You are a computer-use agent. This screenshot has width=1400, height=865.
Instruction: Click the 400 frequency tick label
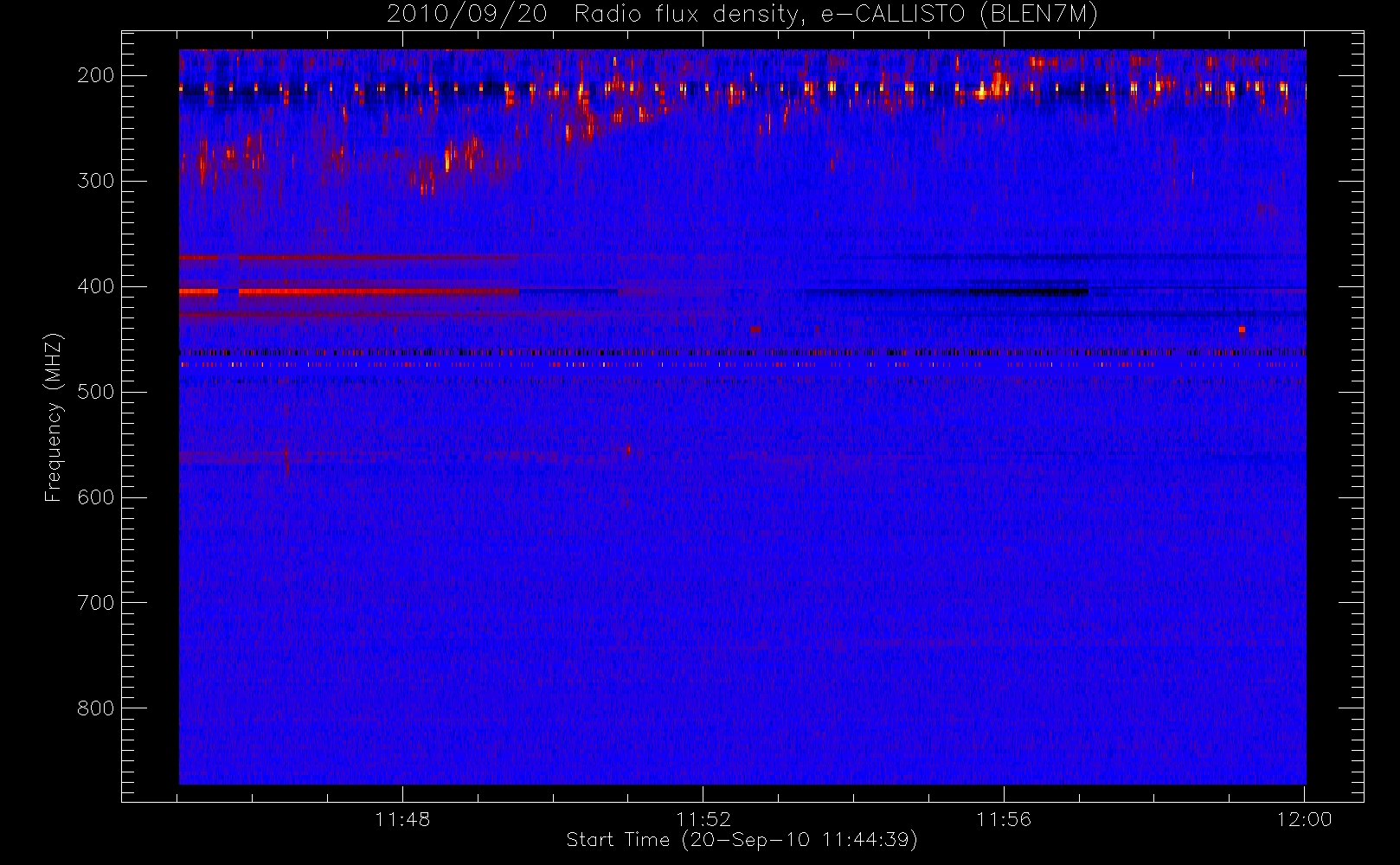[x=96, y=286]
